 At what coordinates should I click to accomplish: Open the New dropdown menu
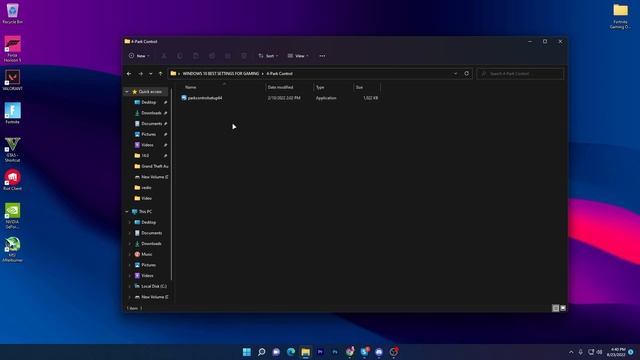click(139, 56)
